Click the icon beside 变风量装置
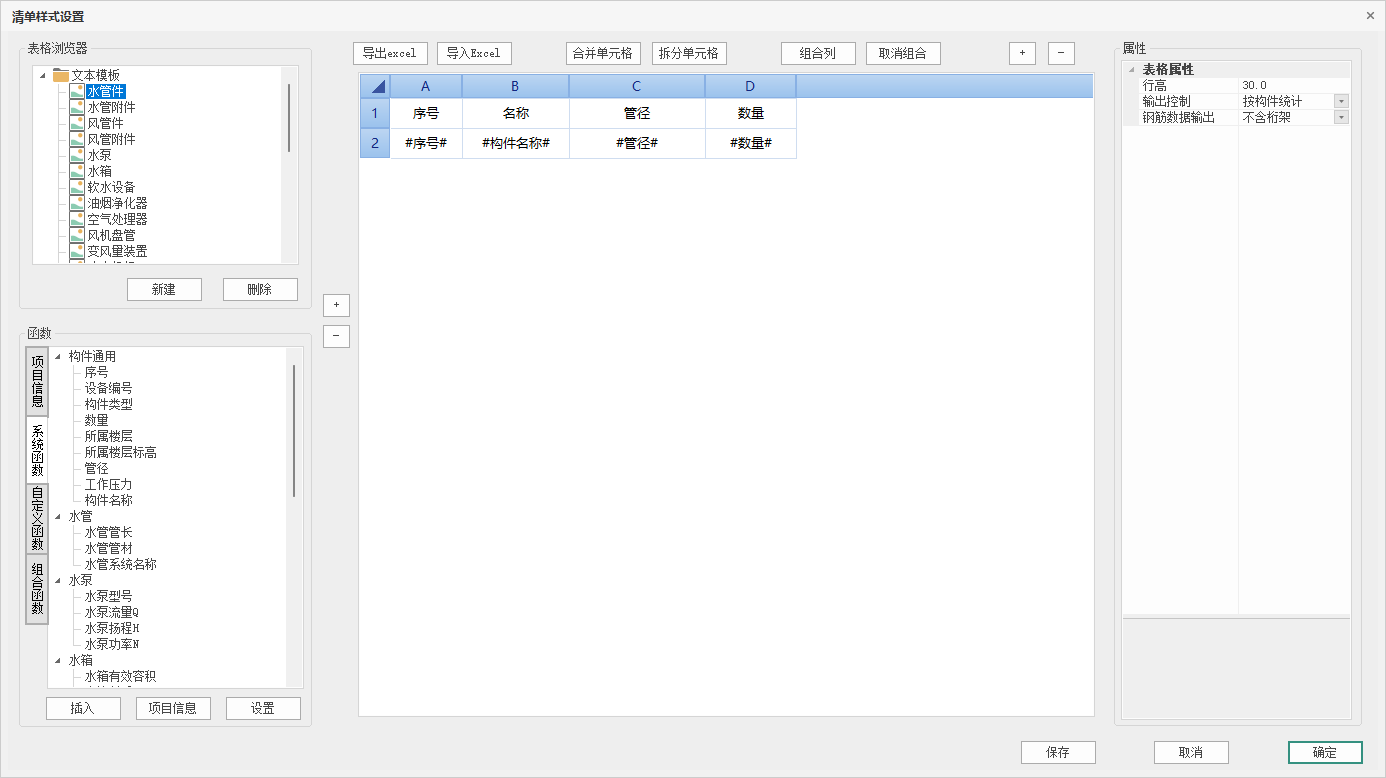This screenshot has height=778, width=1386. tap(77, 251)
